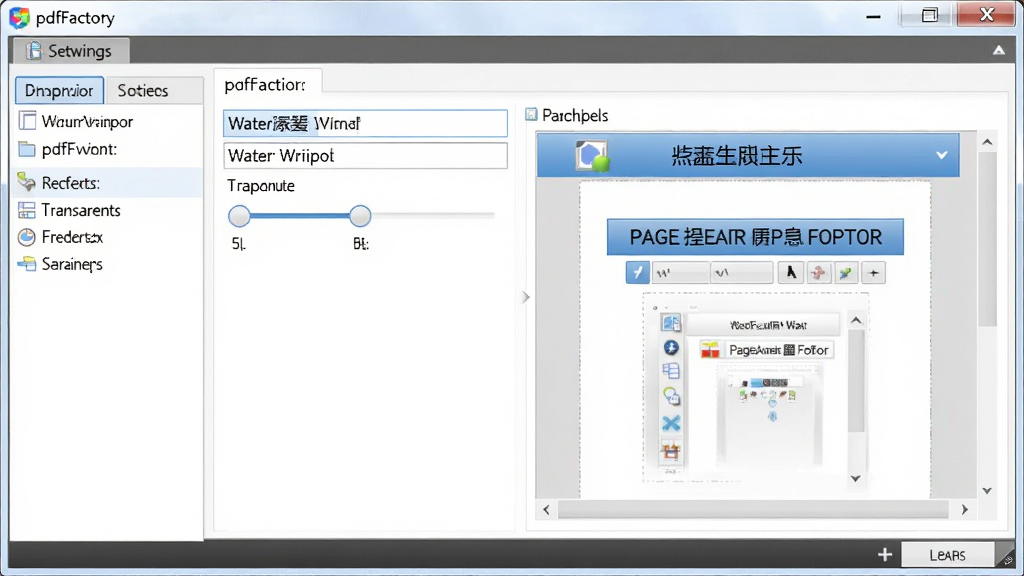1024x576 pixels.
Task: Click the PAGE FOPTOR banner button
Action: click(x=755, y=237)
